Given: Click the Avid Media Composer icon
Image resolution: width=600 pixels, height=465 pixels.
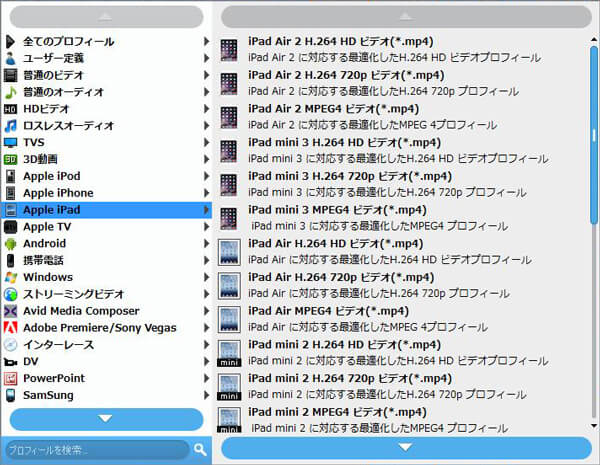Looking at the screenshot, I should [10, 311].
